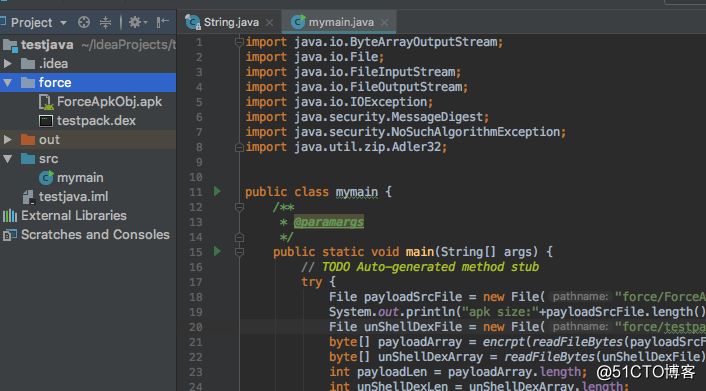Click the payloadSrcFile variable on line 18
706x391 pixels.
point(413,297)
